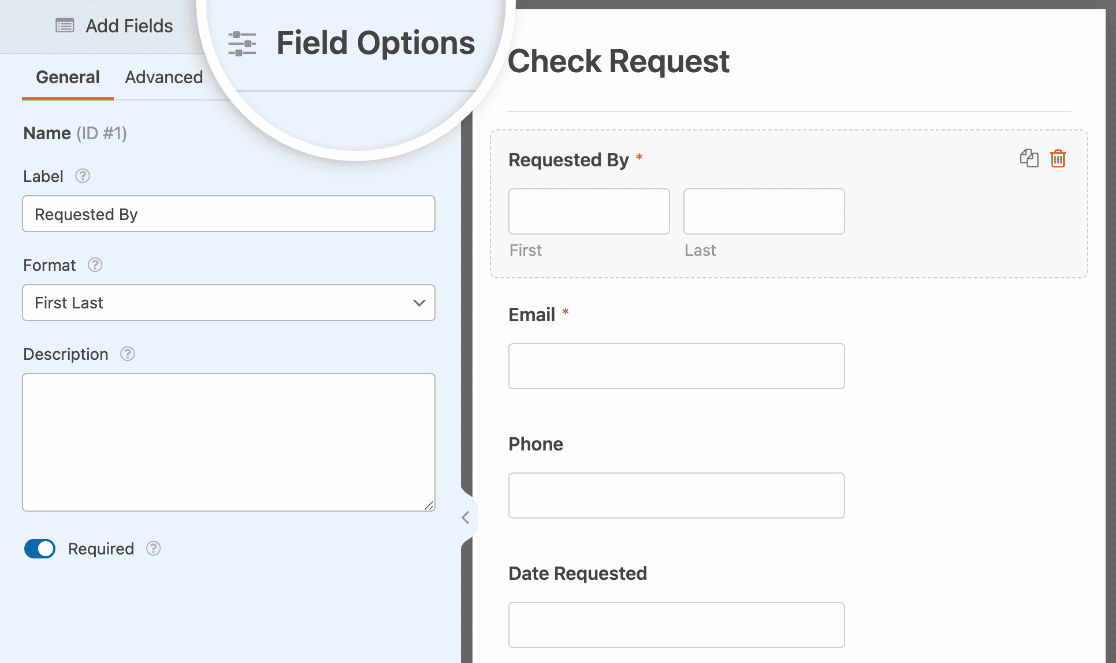Switch to the Advanced tab
Screen dimensions: 1116x663
click(x=164, y=77)
